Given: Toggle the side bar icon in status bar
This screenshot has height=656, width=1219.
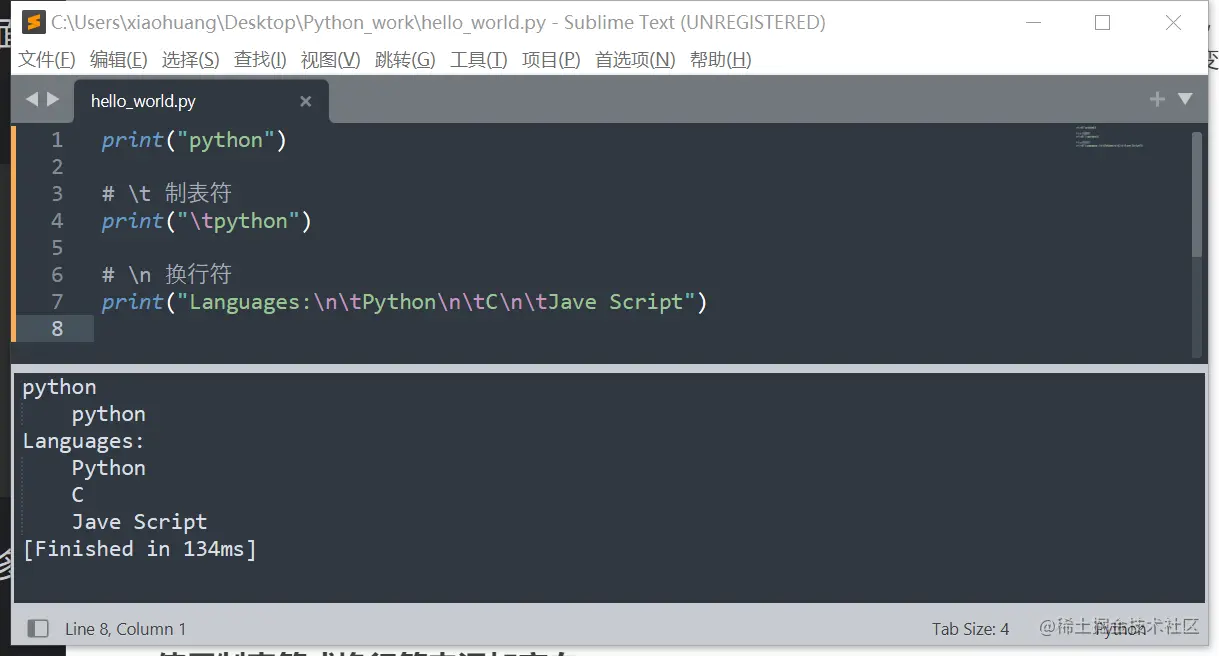Looking at the screenshot, I should pyautogui.click(x=38, y=629).
